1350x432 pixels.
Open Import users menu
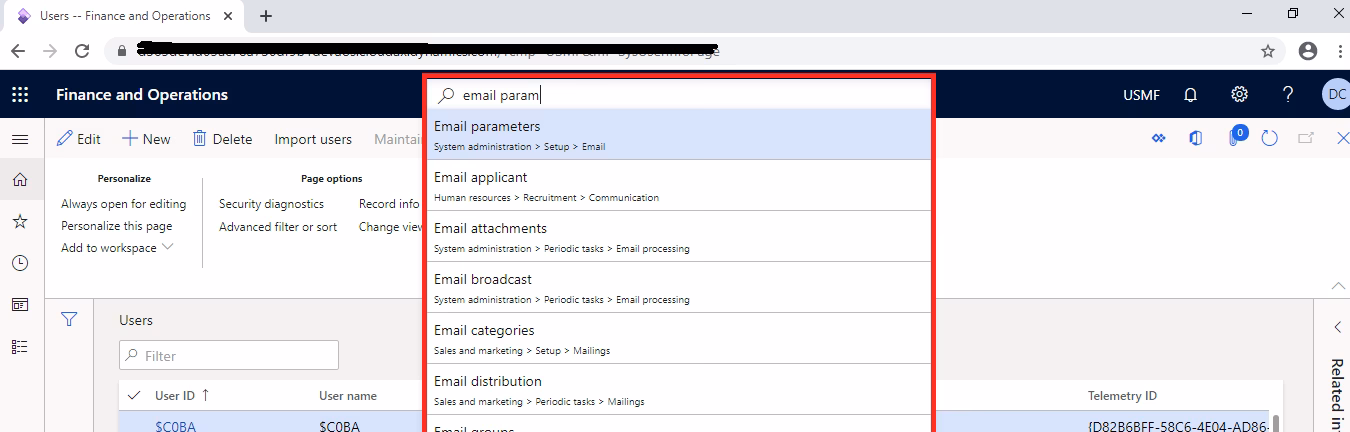tap(313, 139)
